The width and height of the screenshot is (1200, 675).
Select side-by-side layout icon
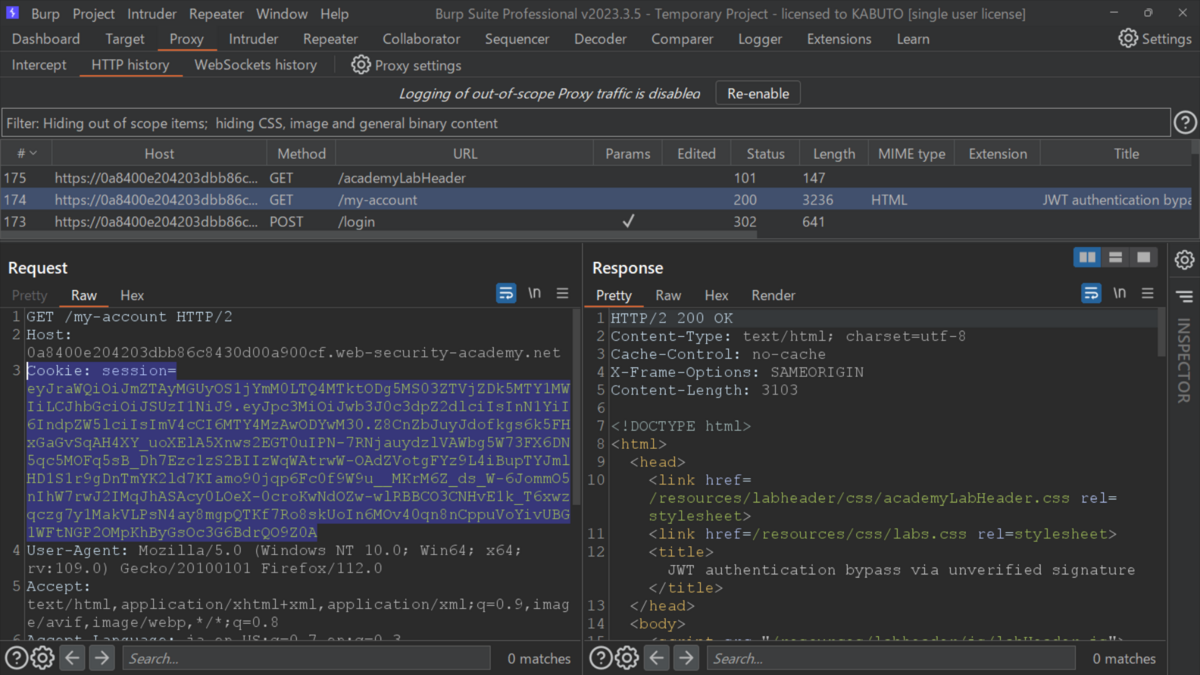coord(1087,258)
